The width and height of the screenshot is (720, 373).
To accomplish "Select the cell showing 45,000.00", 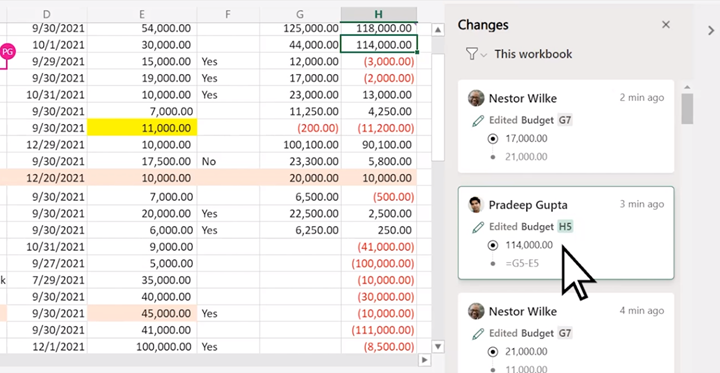I will [142, 313].
